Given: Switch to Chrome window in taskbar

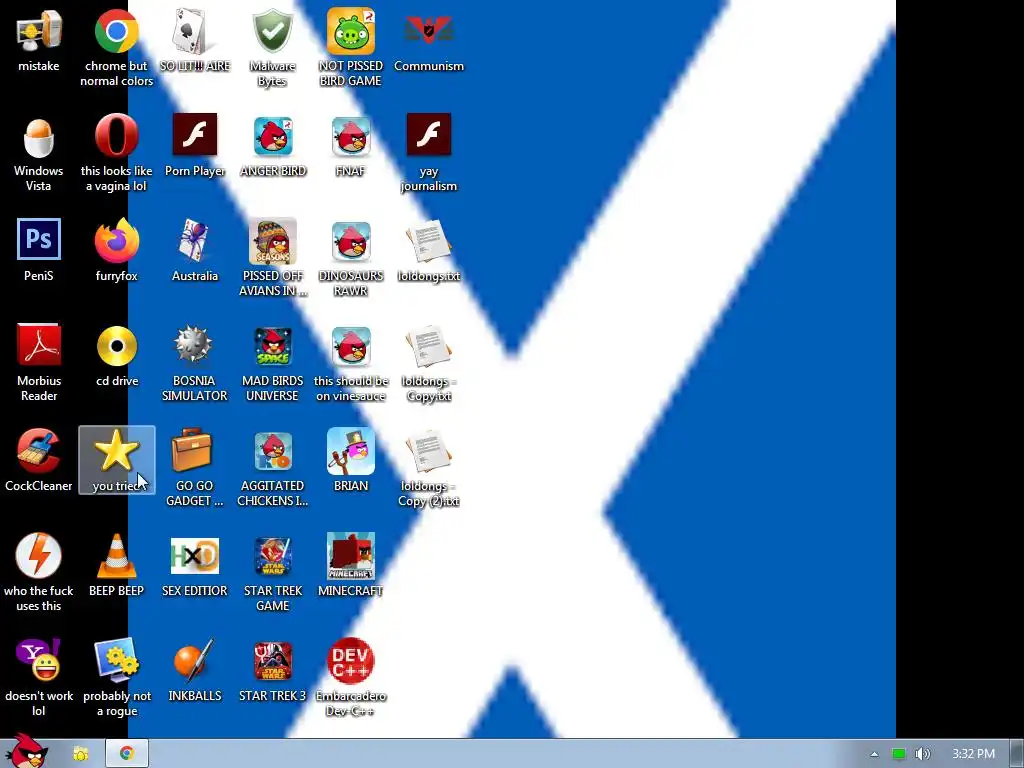Looking at the screenshot, I should pyautogui.click(x=127, y=754).
